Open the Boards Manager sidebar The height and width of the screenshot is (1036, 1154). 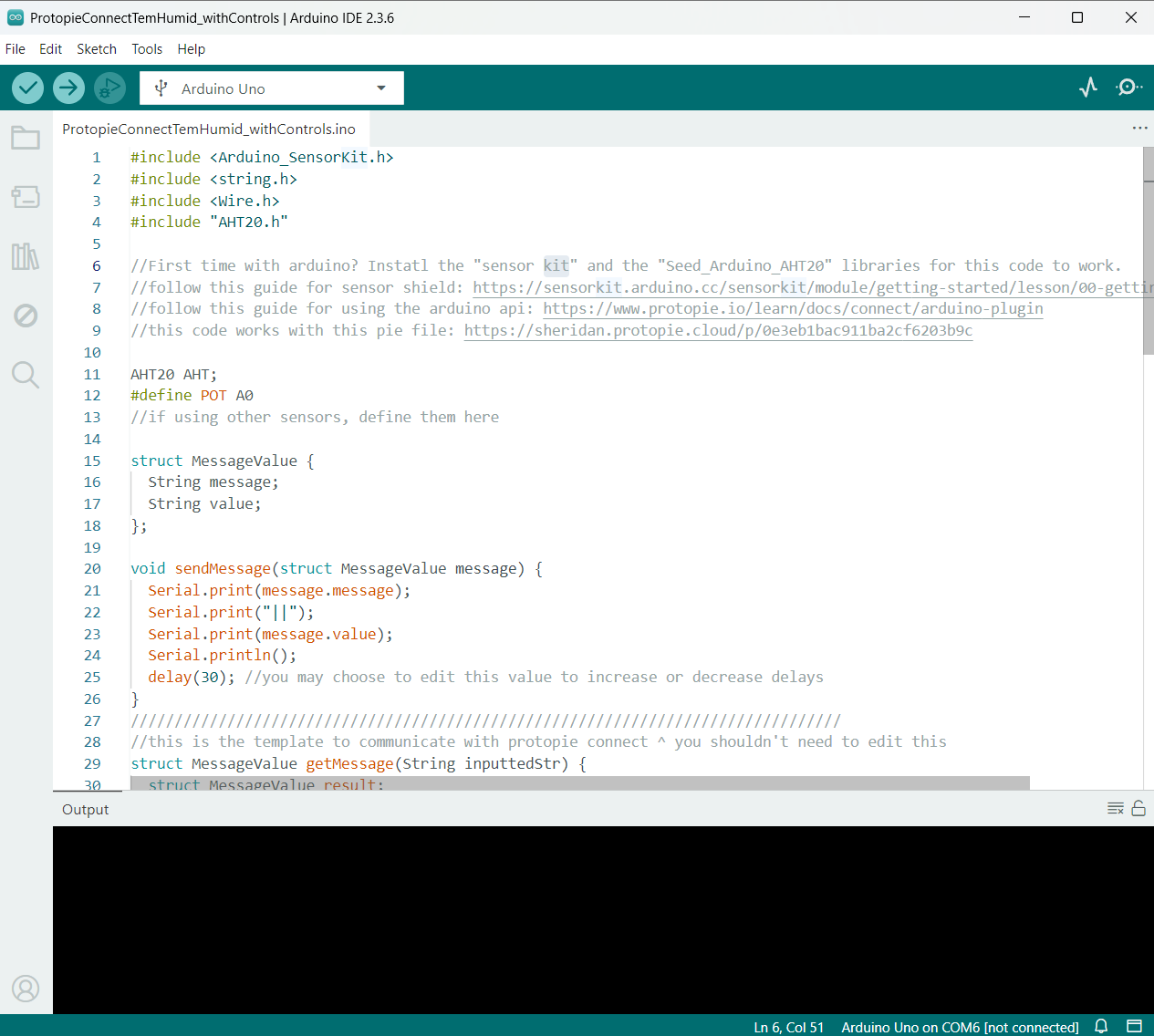[26, 197]
